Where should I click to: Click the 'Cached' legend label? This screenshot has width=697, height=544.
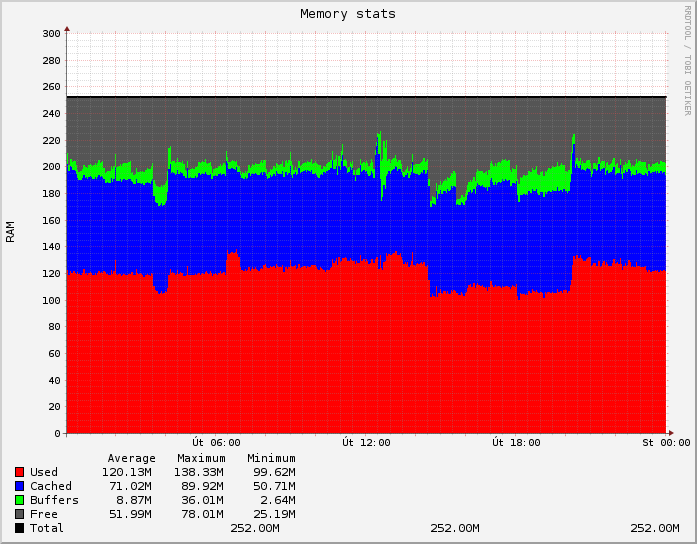pos(51,486)
